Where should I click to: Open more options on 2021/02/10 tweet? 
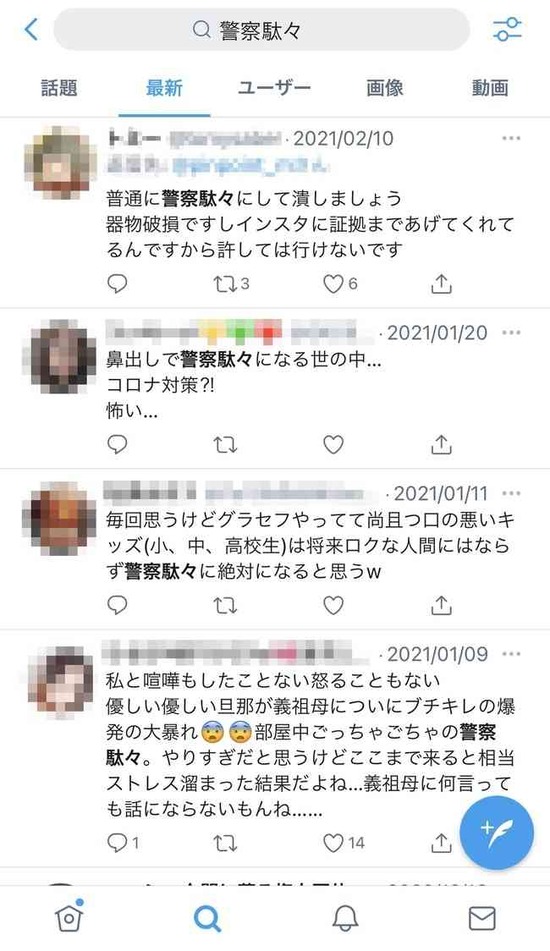511,138
